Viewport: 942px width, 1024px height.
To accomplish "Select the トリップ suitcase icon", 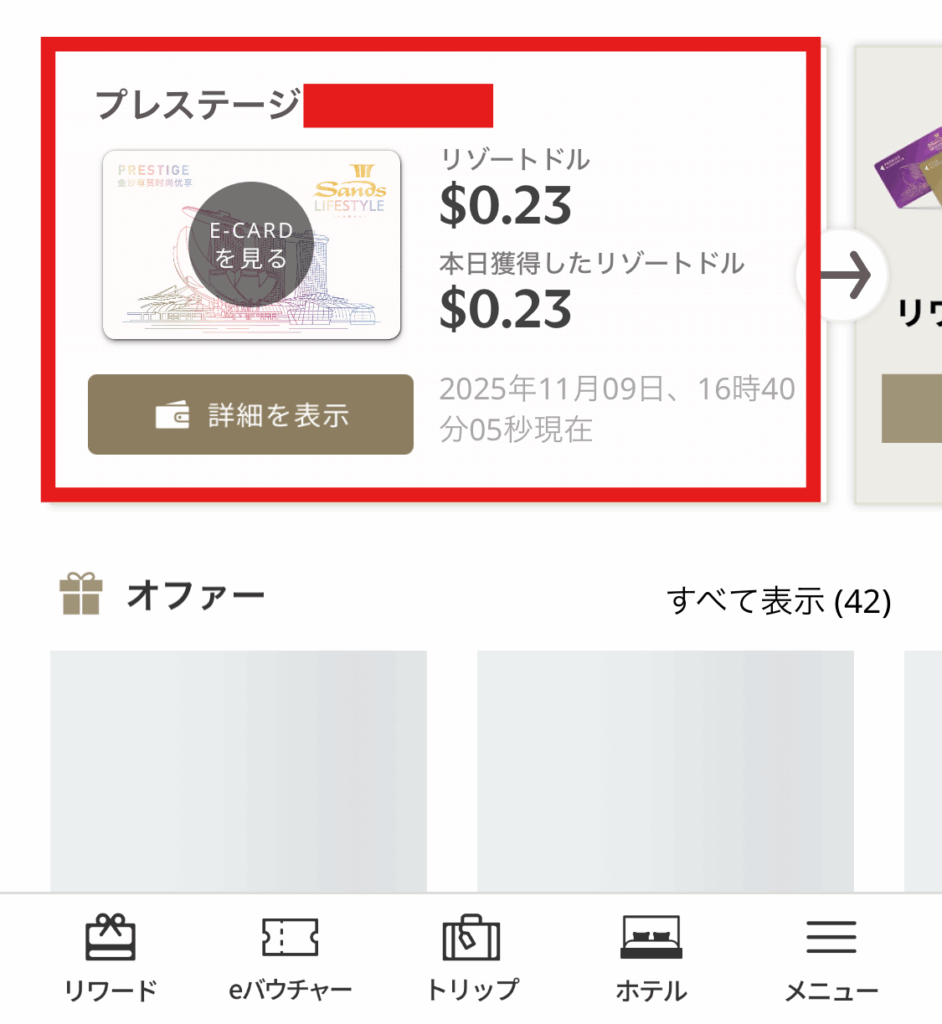I will pos(471,939).
